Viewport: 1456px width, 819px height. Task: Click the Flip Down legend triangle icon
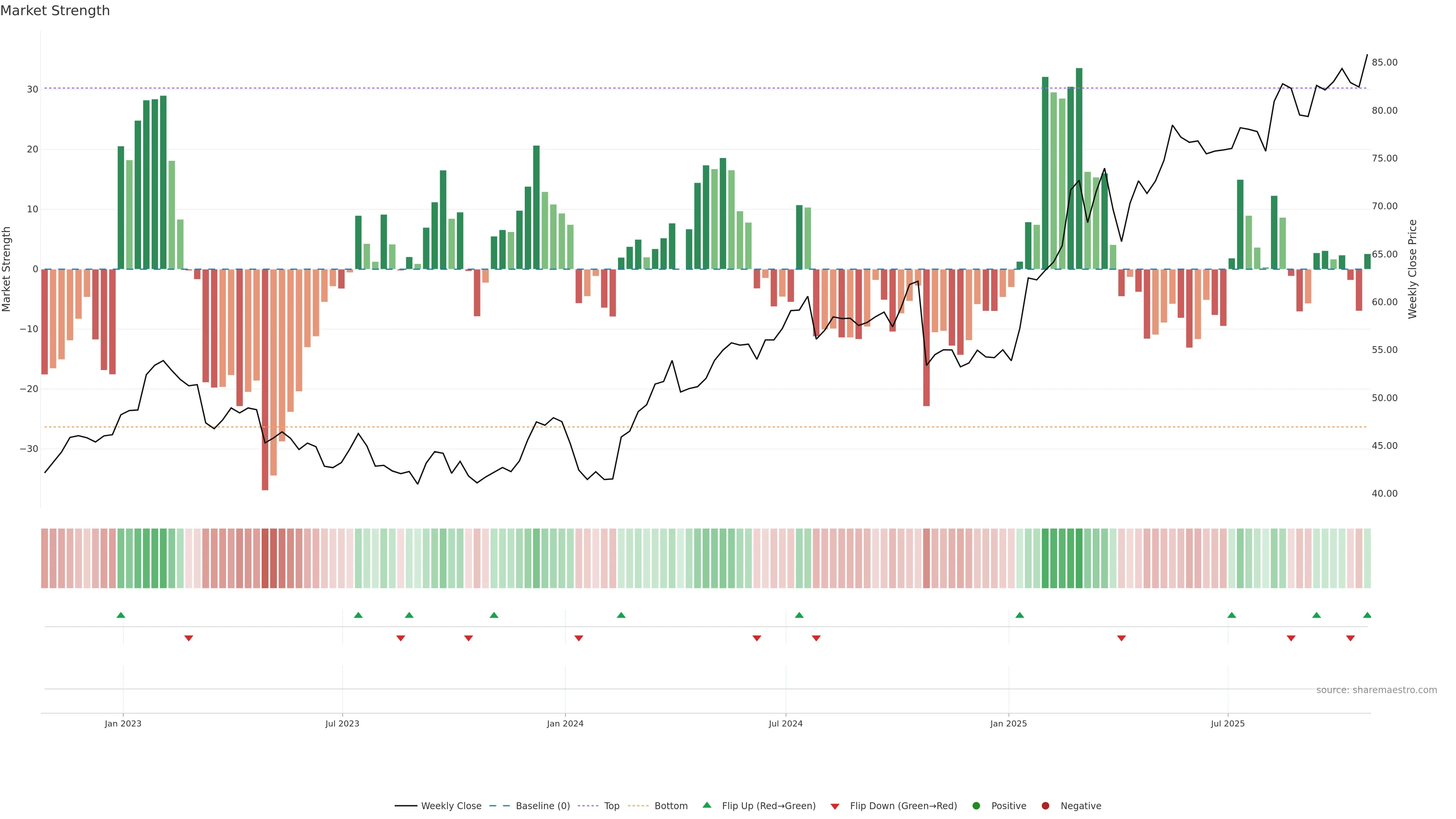[835, 806]
